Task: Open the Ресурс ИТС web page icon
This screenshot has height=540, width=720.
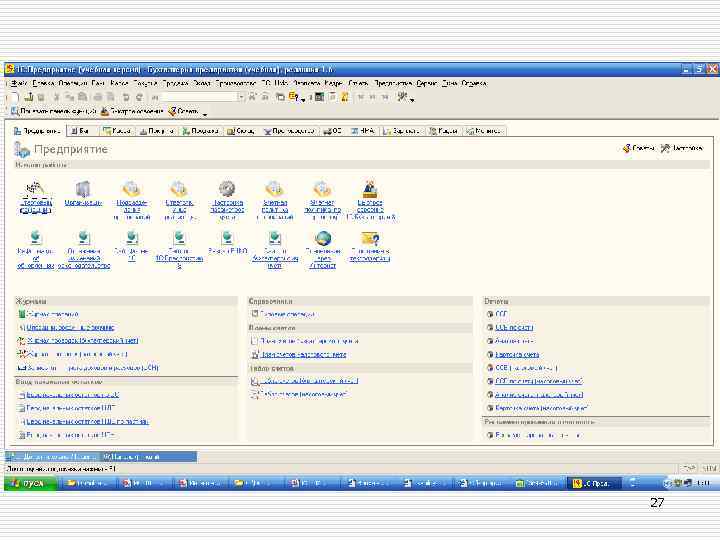Action: 227,238
